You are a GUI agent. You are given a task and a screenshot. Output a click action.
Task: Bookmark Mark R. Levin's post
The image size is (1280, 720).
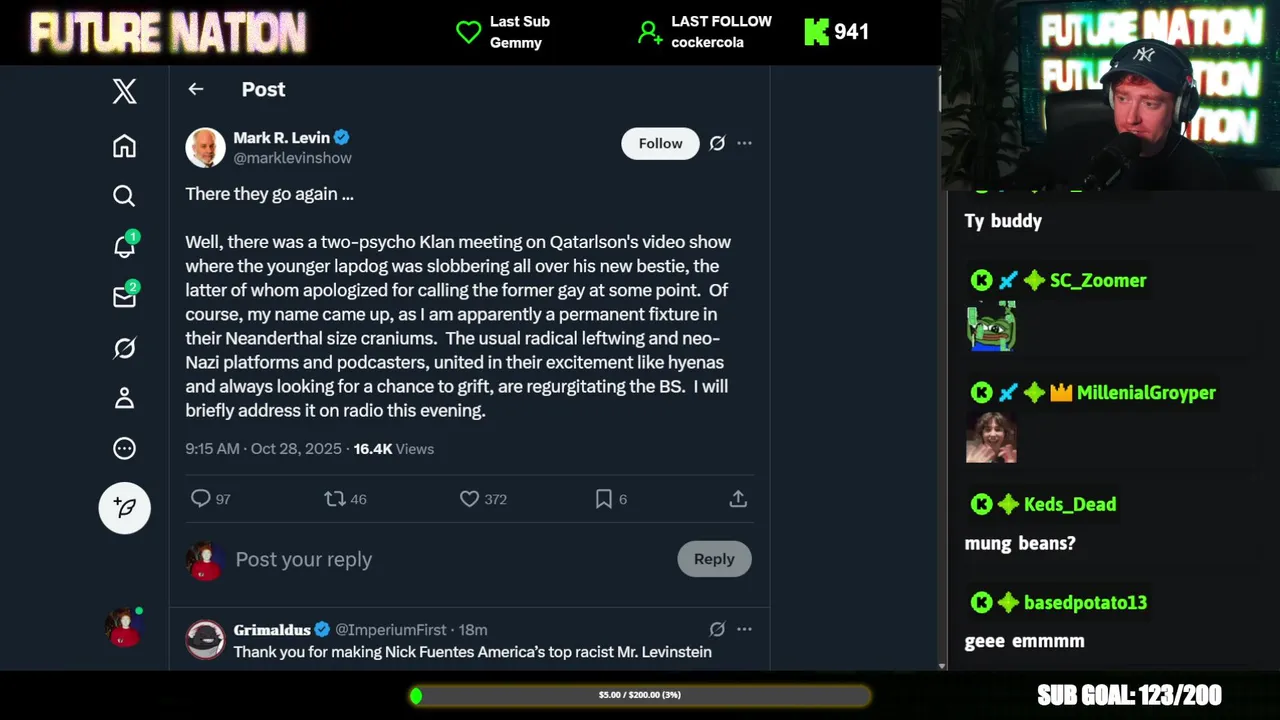tap(604, 499)
